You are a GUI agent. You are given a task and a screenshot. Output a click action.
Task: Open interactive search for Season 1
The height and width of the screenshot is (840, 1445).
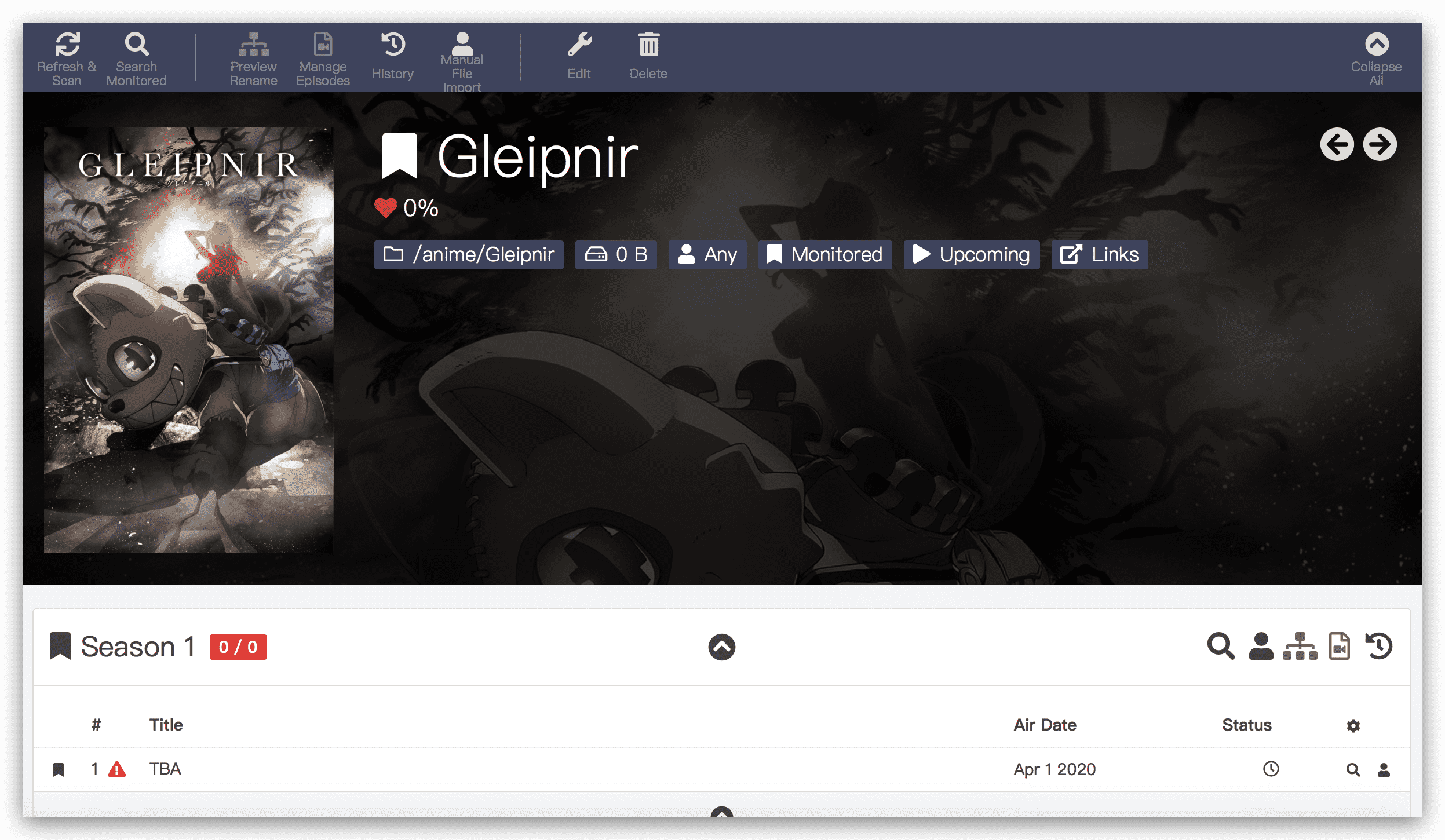1261,646
